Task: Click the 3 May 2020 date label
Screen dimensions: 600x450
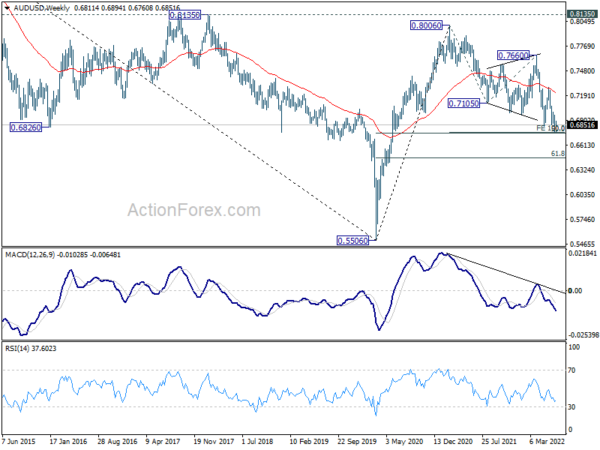Action: [x=404, y=441]
